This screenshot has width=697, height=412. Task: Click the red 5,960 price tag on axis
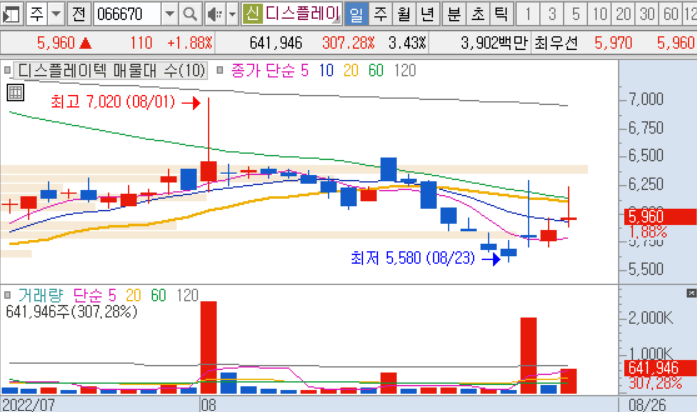[661, 216]
